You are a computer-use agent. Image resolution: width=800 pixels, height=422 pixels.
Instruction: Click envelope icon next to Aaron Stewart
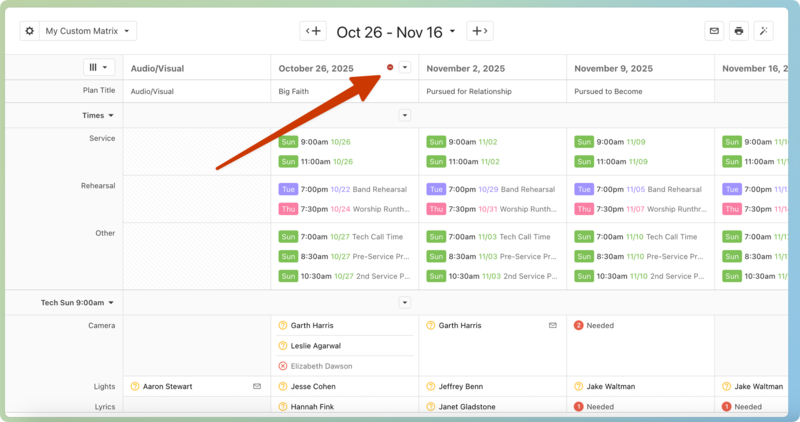pyautogui.click(x=256, y=386)
